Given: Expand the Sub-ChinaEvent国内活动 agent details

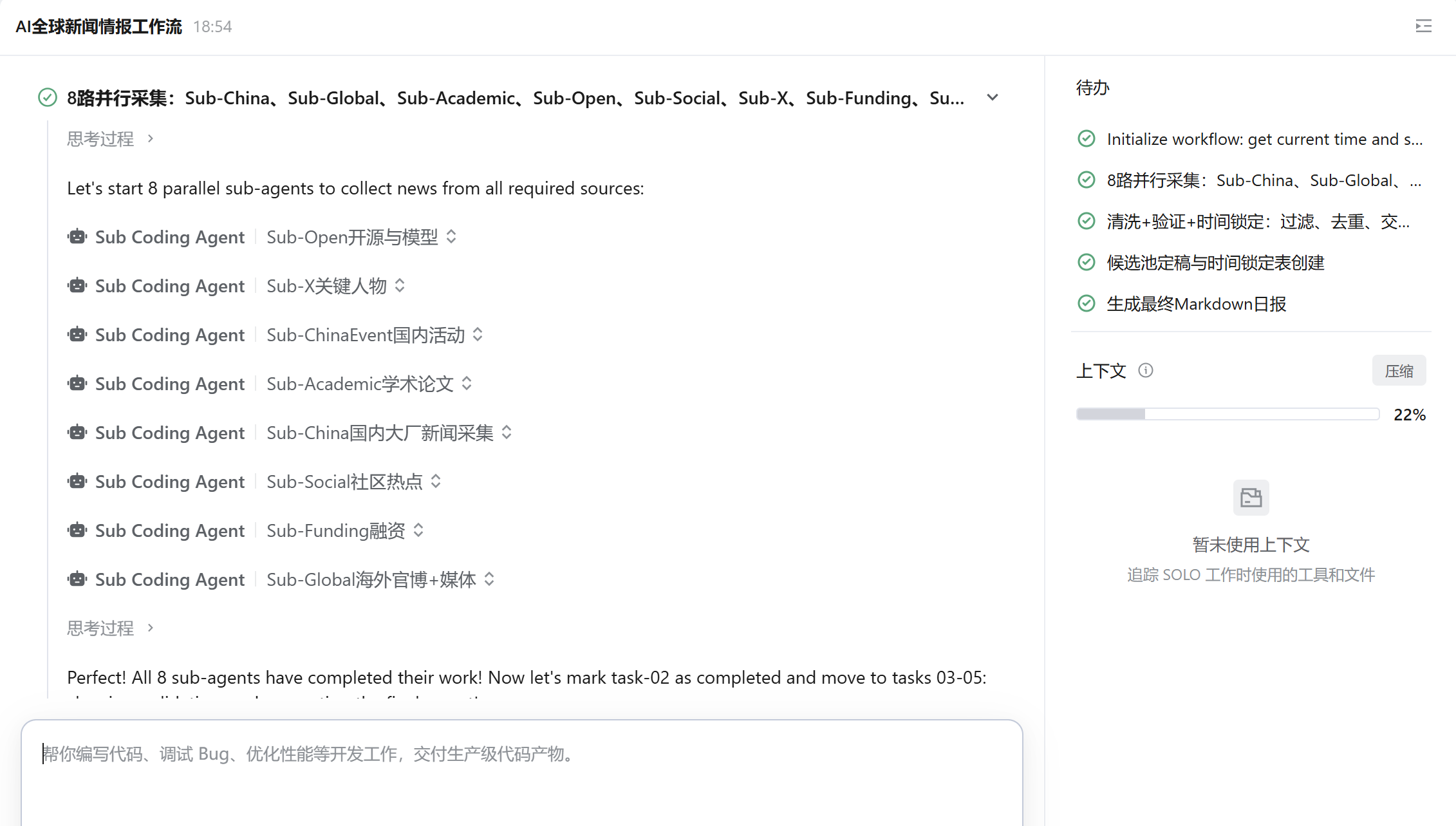Looking at the screenshot, I should 478,335.
